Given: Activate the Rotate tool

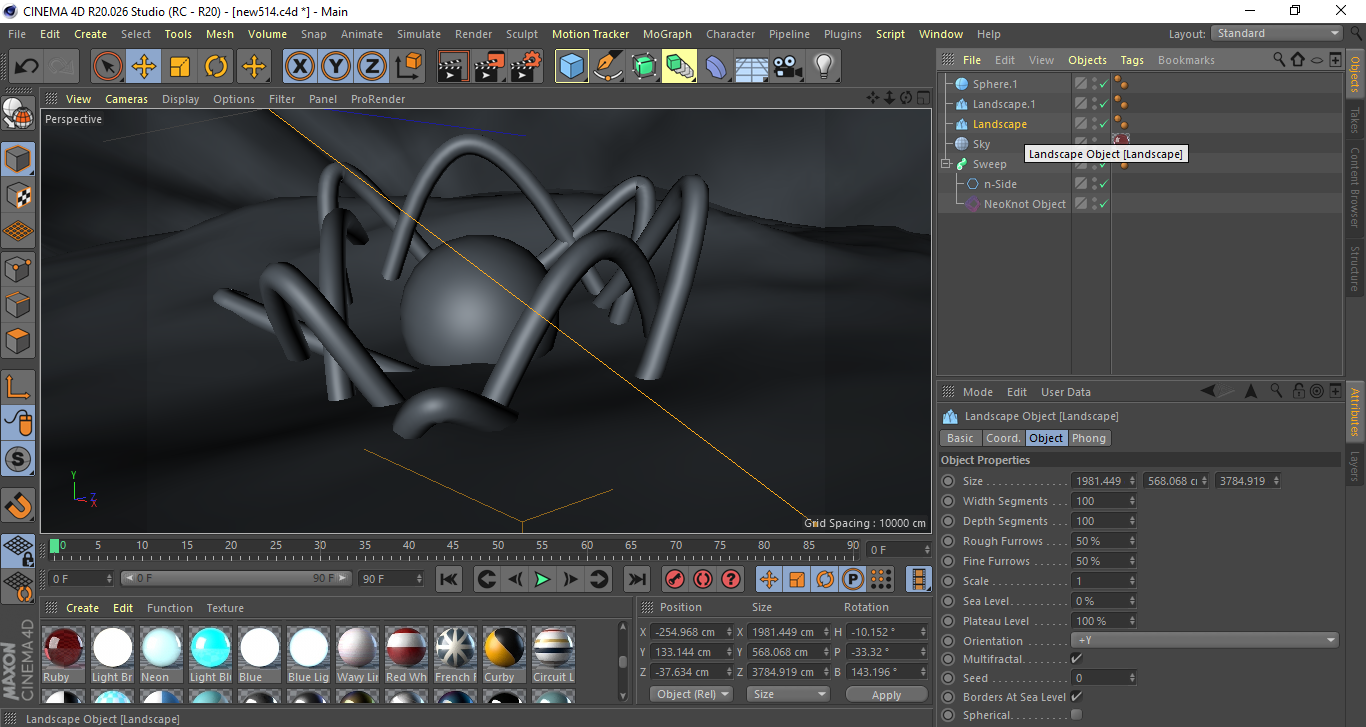Looking at the screenshot, I should click(x=216, y=67).
